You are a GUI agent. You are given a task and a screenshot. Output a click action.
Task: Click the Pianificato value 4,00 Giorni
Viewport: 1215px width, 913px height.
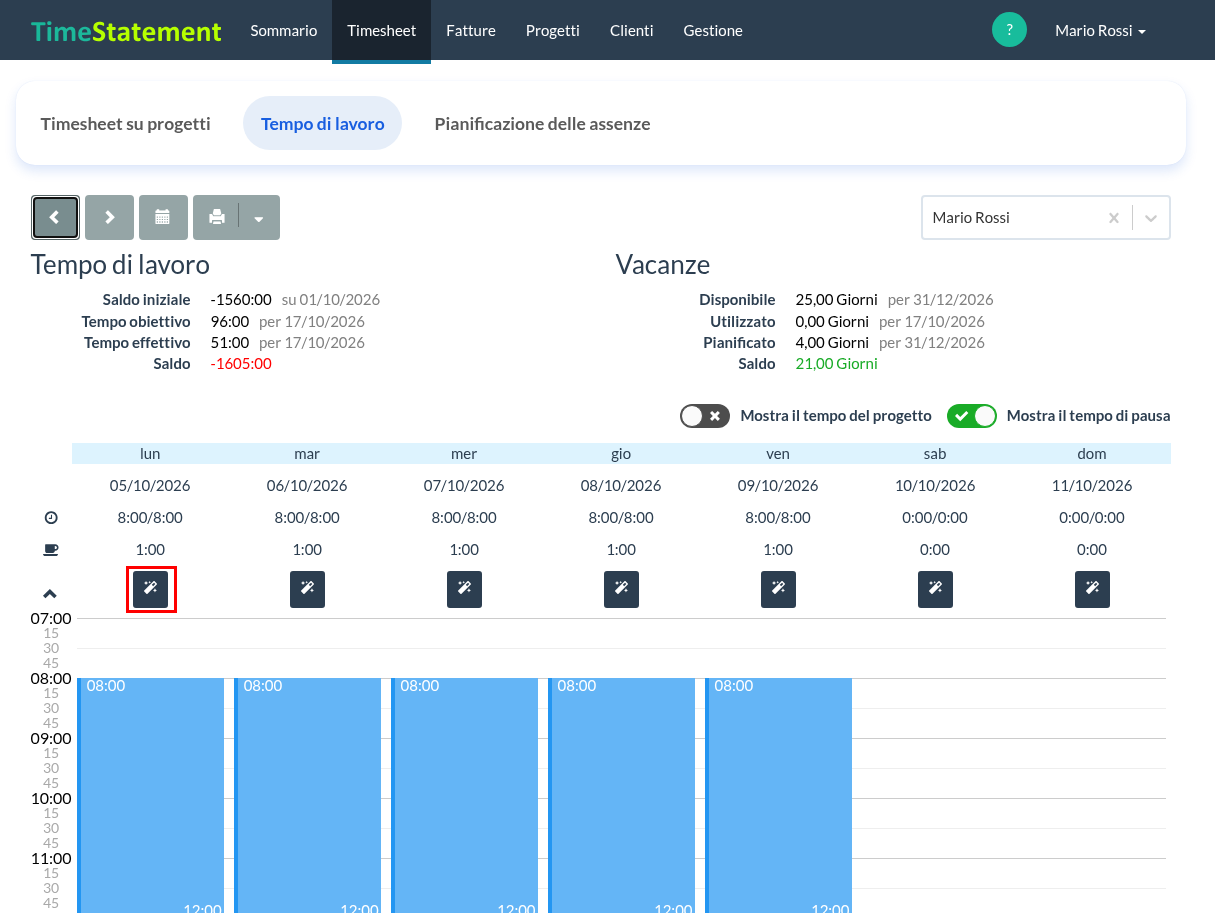pos(833,343)
